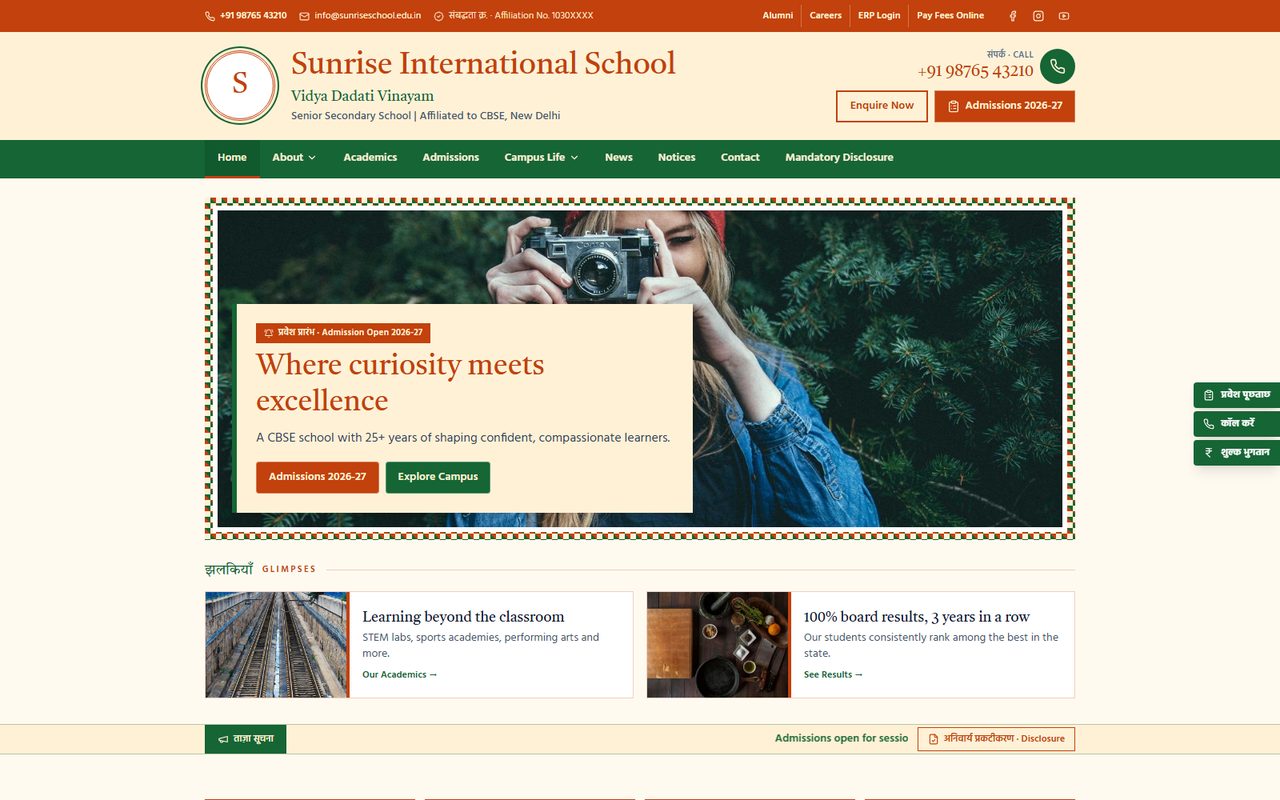Click the rupee icon on the side tab
This screenshot has width=1280, height=800.
coord(1209,452)
